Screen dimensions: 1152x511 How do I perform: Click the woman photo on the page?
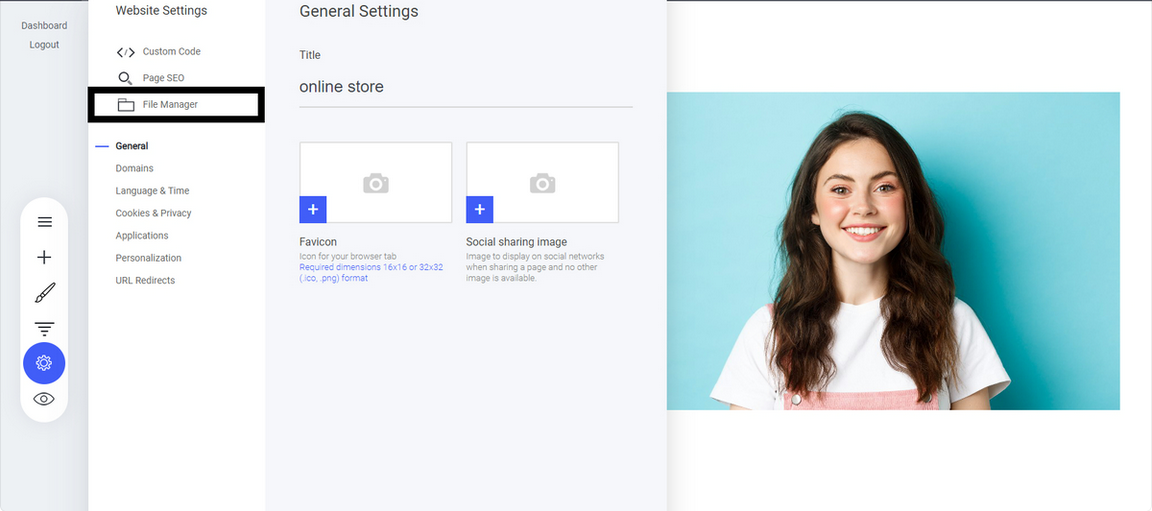[893, 251]
